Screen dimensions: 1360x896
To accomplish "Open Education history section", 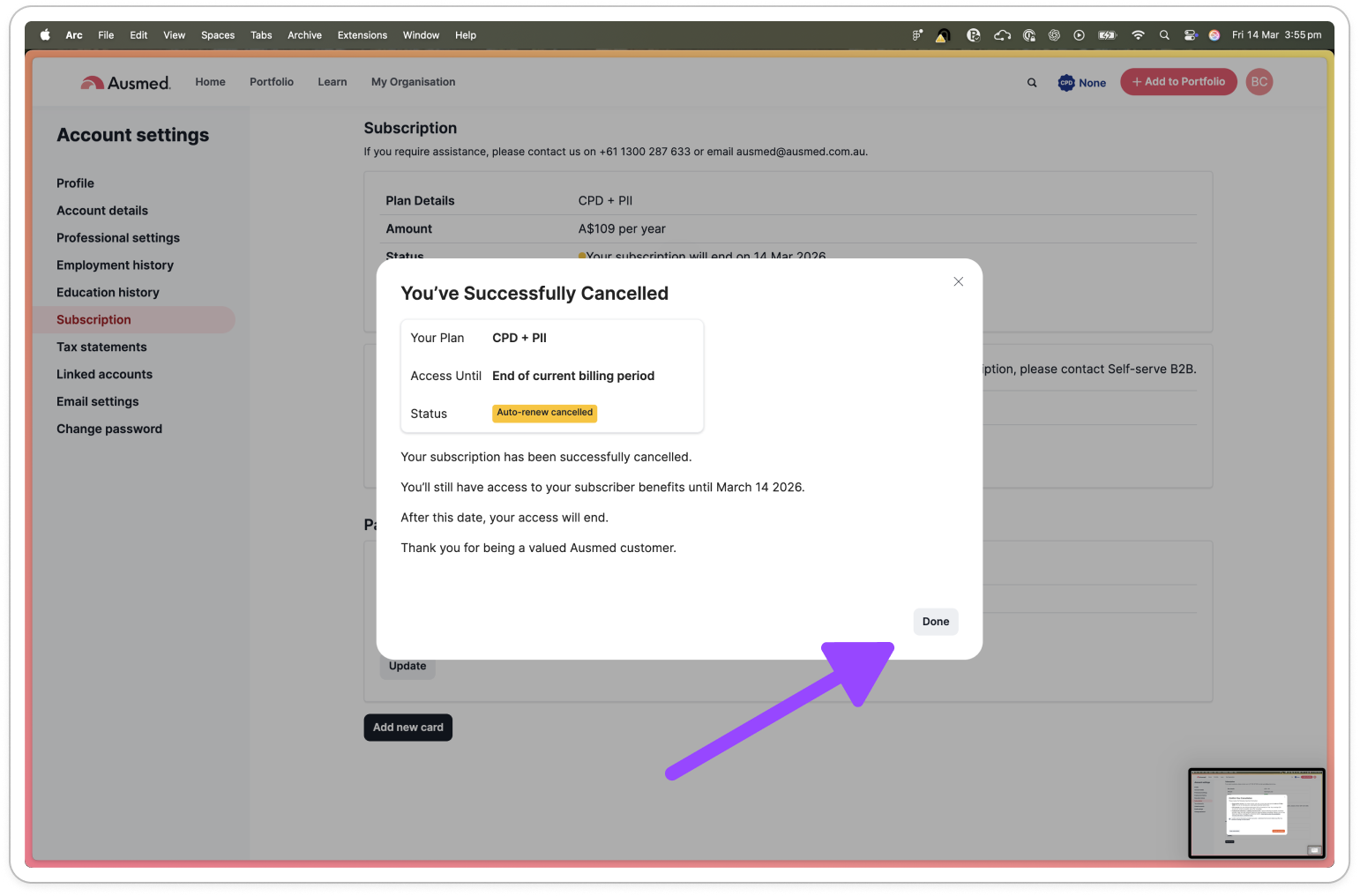I will (108, 293).
